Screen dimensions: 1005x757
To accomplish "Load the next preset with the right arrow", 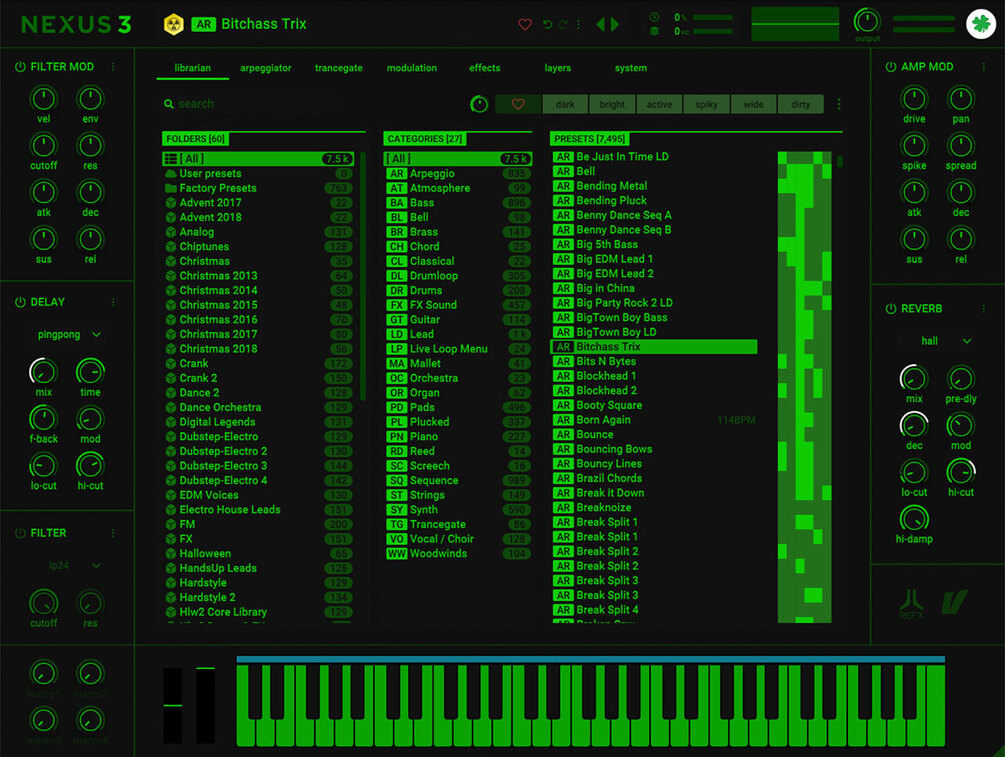I will coord(614,24).
